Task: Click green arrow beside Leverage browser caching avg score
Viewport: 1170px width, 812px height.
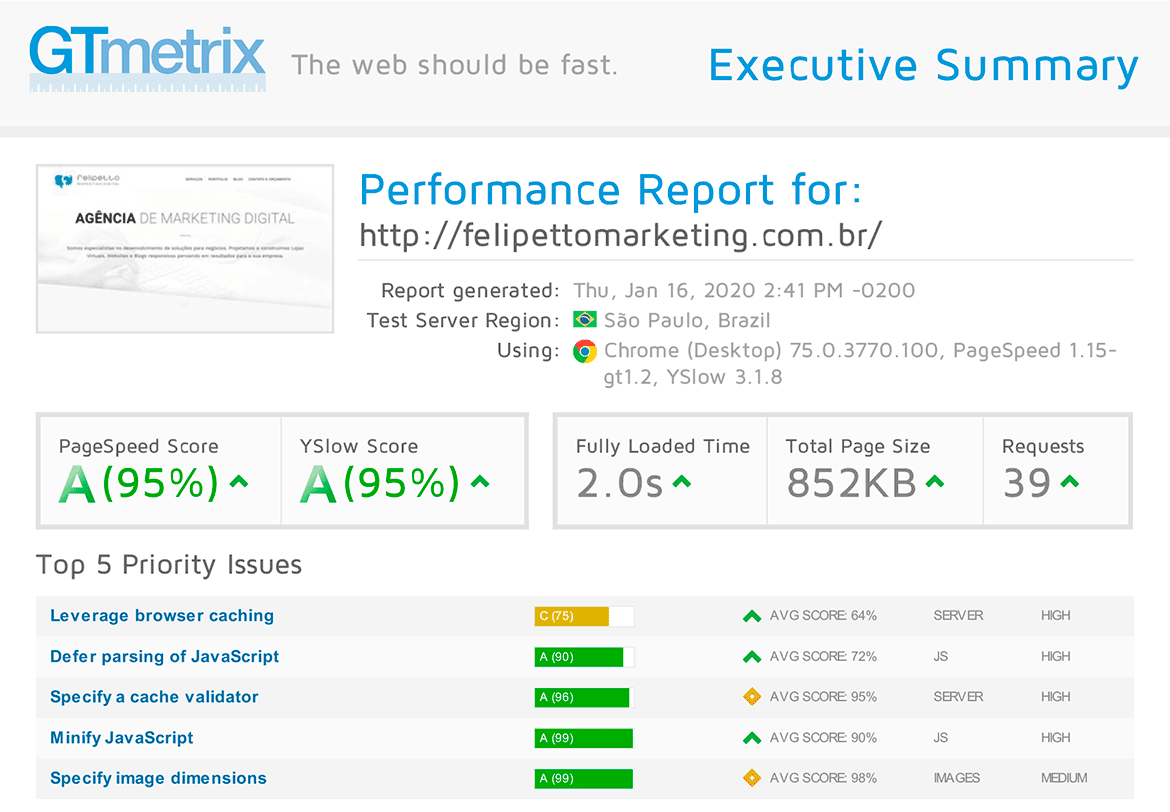Action: point(751,616)
